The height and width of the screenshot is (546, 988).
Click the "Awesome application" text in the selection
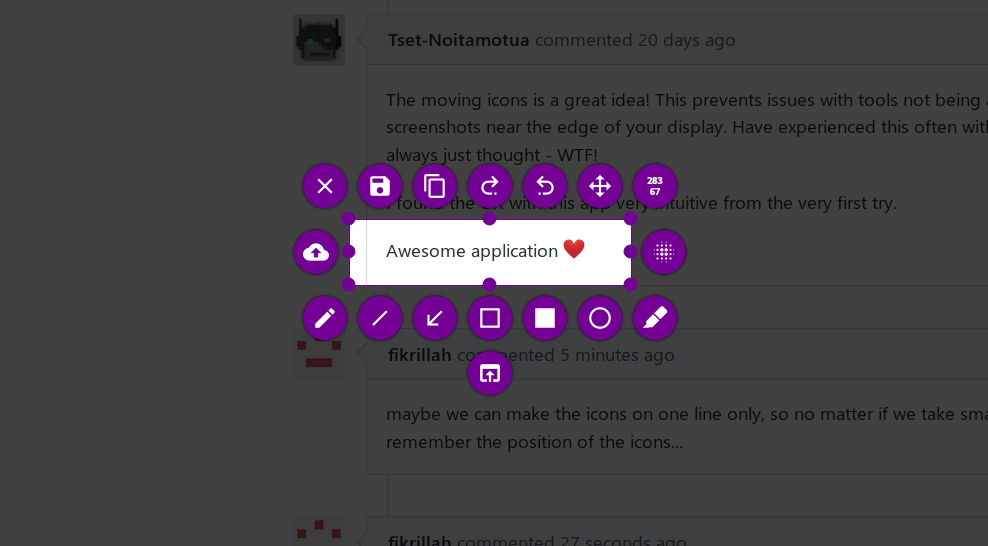coord(472,251)
